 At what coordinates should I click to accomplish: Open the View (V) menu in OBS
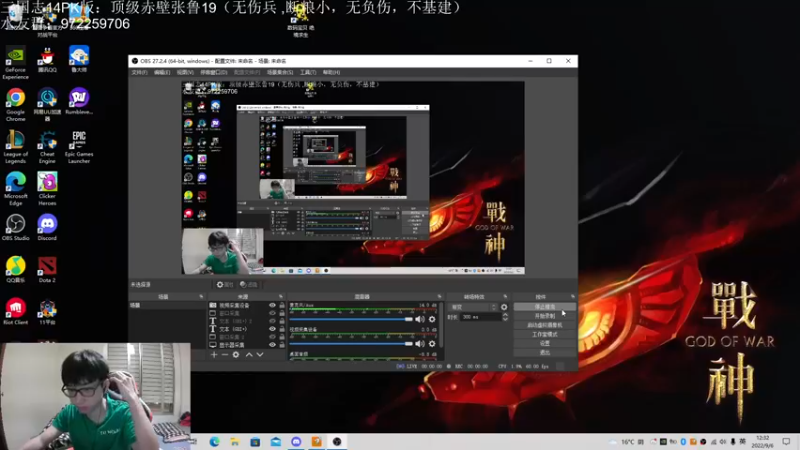tap(185, 72)
